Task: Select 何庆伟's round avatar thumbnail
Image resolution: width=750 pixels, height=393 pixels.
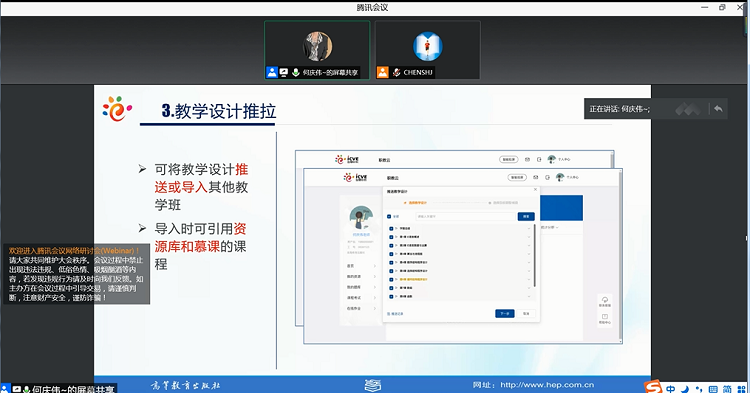Action: point(317,46)
